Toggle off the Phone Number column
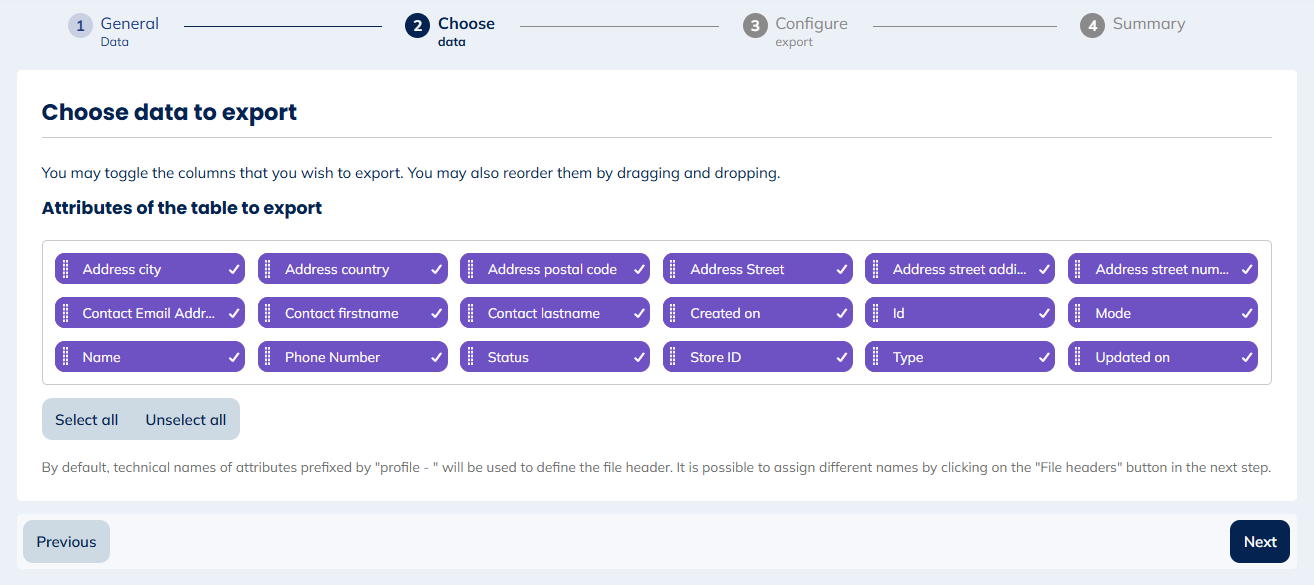1314x585 pixels. 436,357
